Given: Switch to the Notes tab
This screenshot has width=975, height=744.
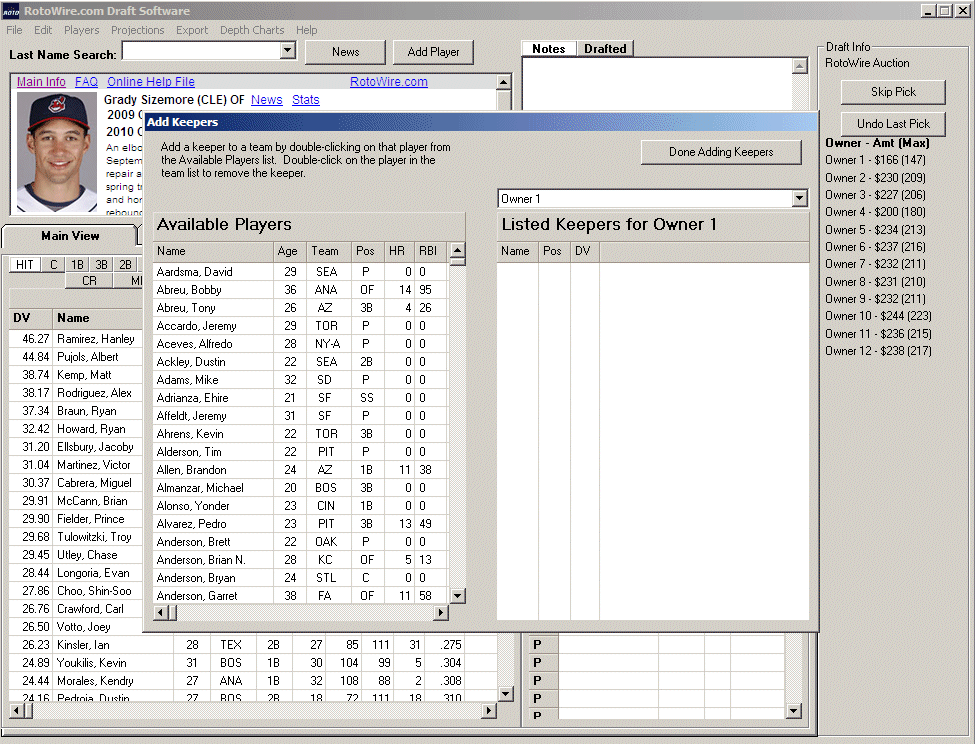Looking at the screenshot, I should point(549,48).
